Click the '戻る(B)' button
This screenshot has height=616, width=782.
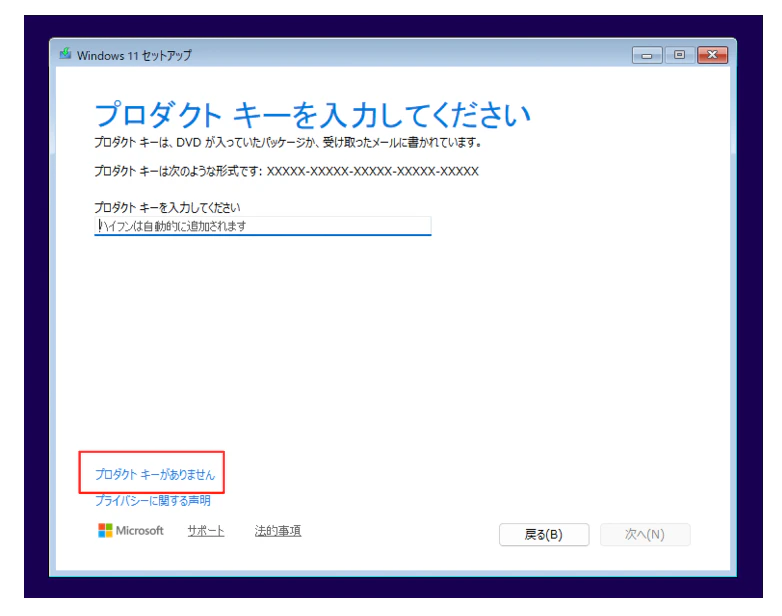click(544, 535)
